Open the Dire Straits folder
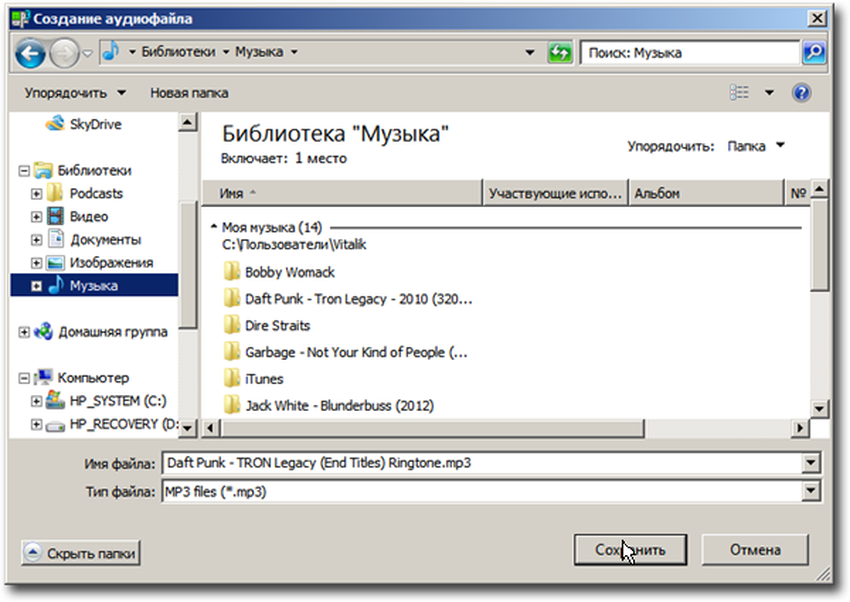 click(x=277, y=325)
